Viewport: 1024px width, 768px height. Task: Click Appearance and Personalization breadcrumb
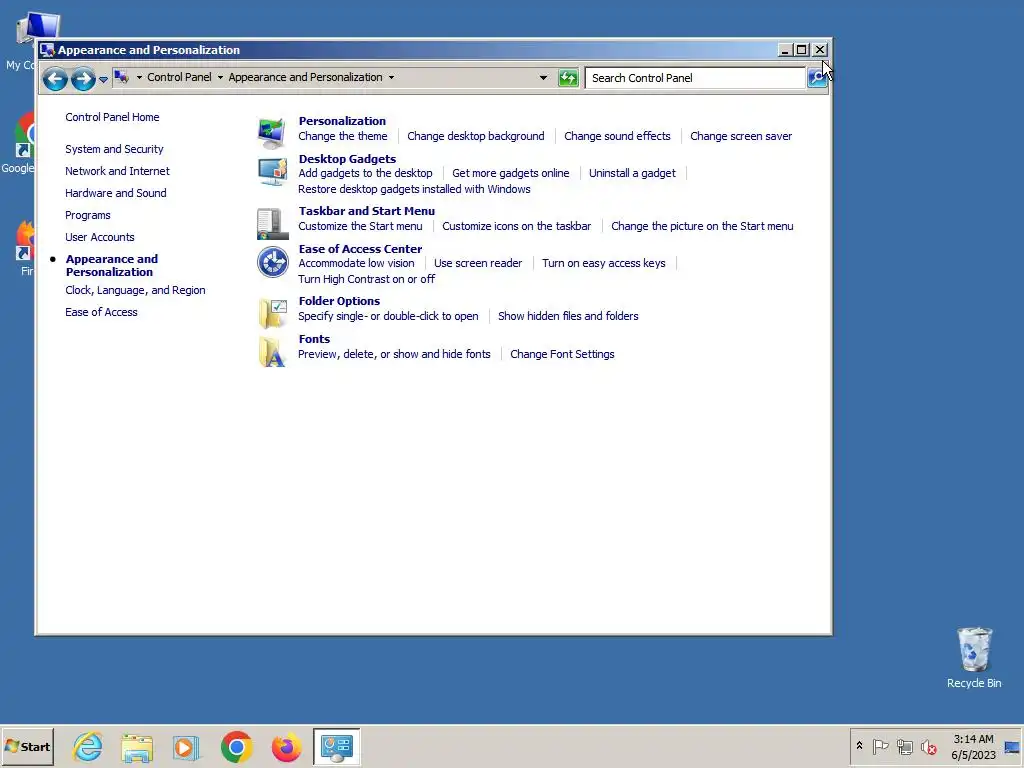(305, 77)
